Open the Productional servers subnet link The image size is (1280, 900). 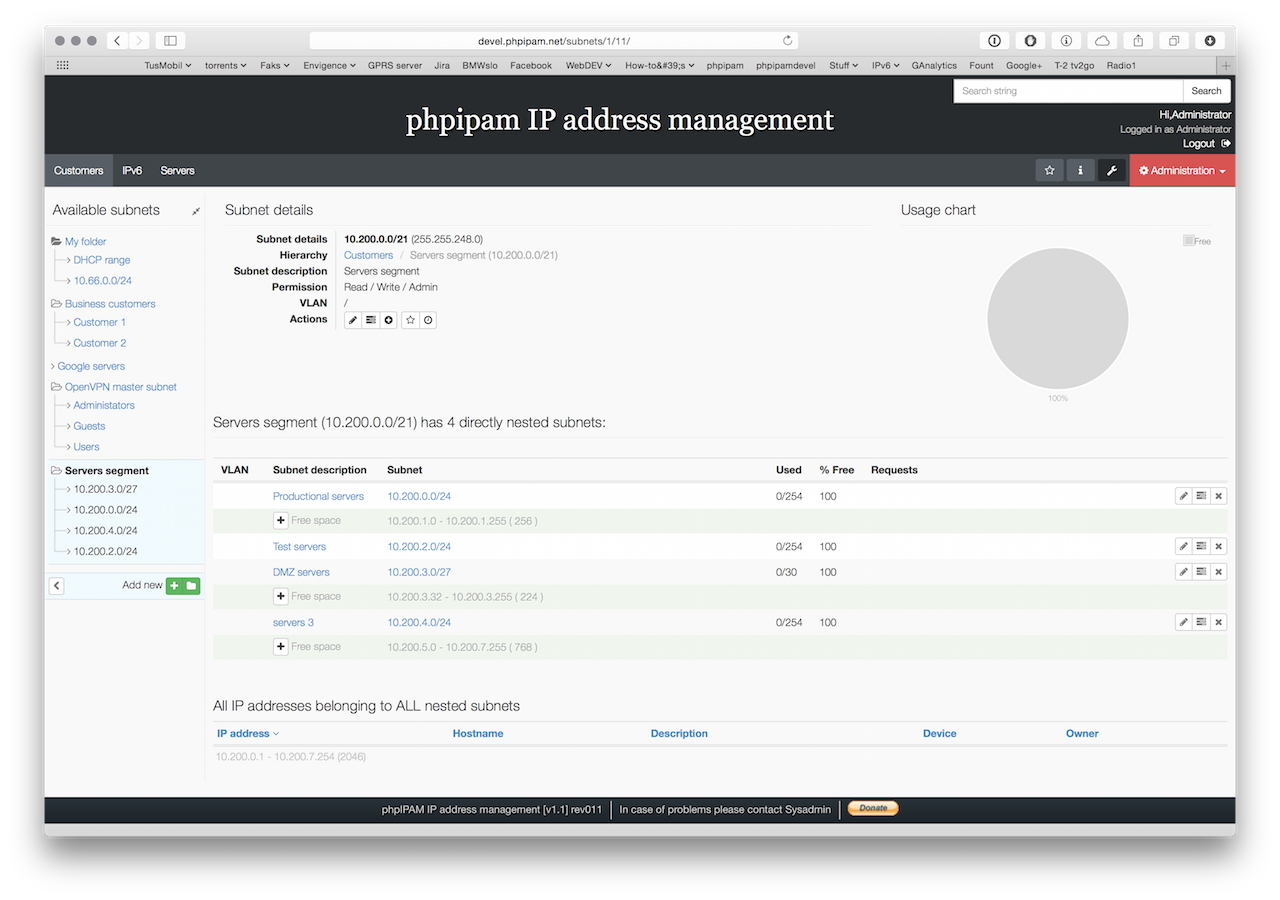click(318, 496)
